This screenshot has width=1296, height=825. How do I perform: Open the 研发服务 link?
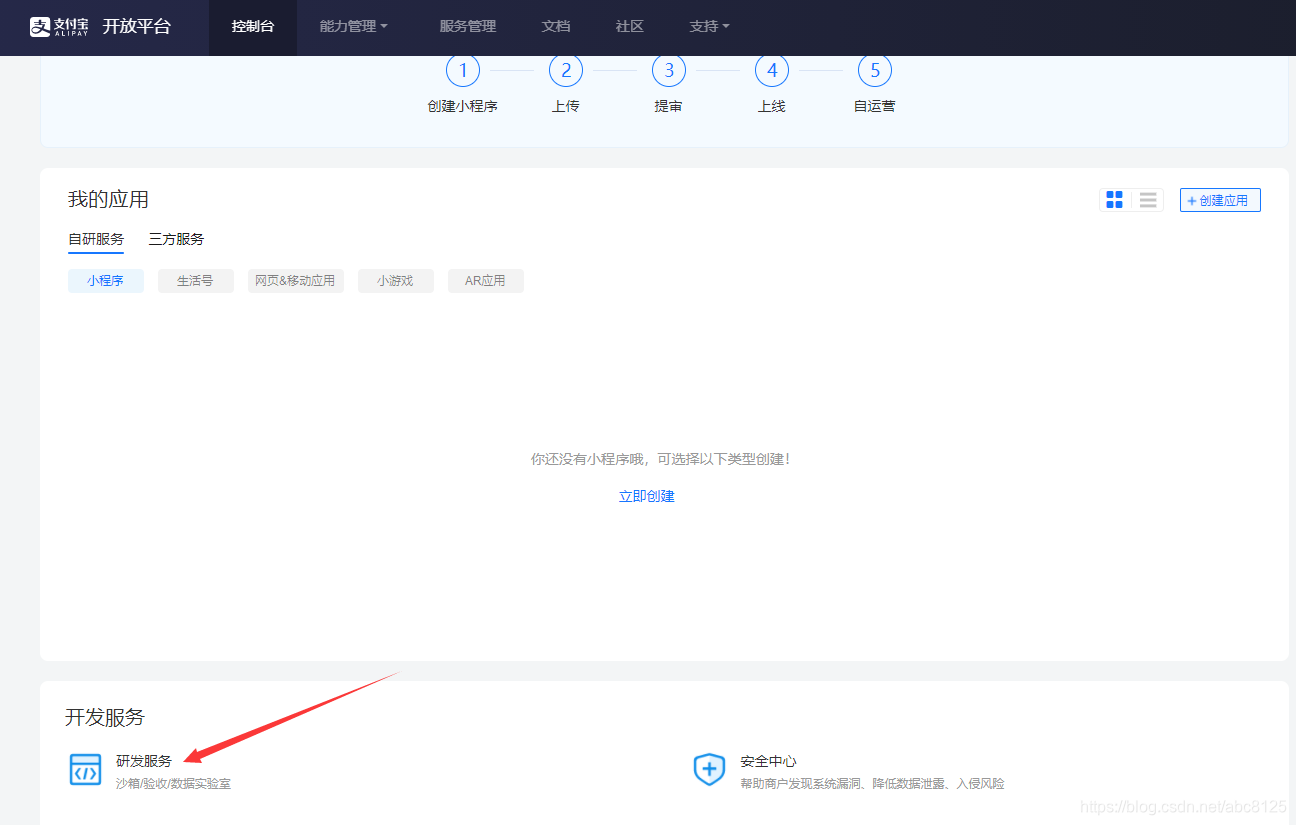(x=144, y=761)
